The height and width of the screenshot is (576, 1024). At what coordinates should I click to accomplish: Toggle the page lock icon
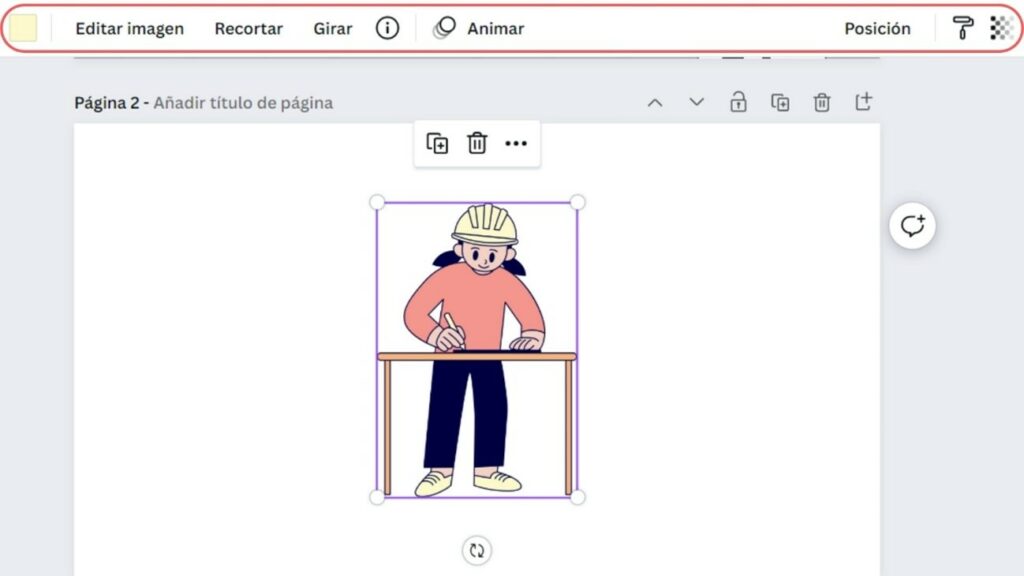click(738, 102)
